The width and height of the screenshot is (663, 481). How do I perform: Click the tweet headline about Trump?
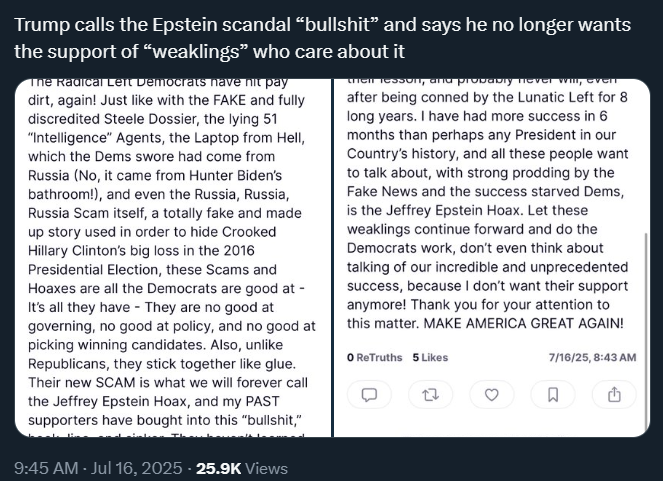tap(322, 38)
